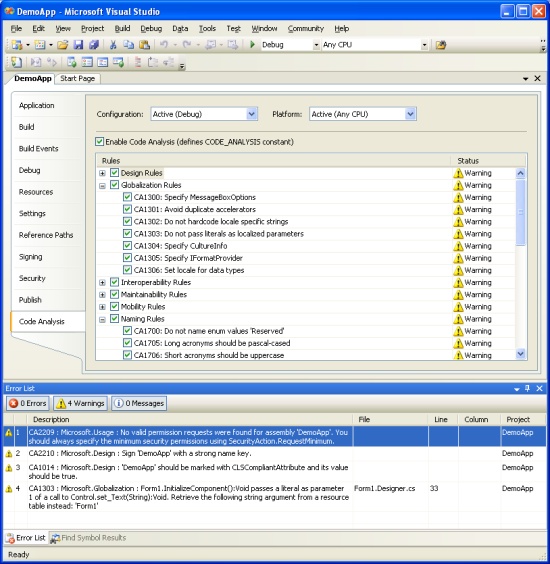Pin the Error List panel
550x564 pixels.
[x=527, y=388]
